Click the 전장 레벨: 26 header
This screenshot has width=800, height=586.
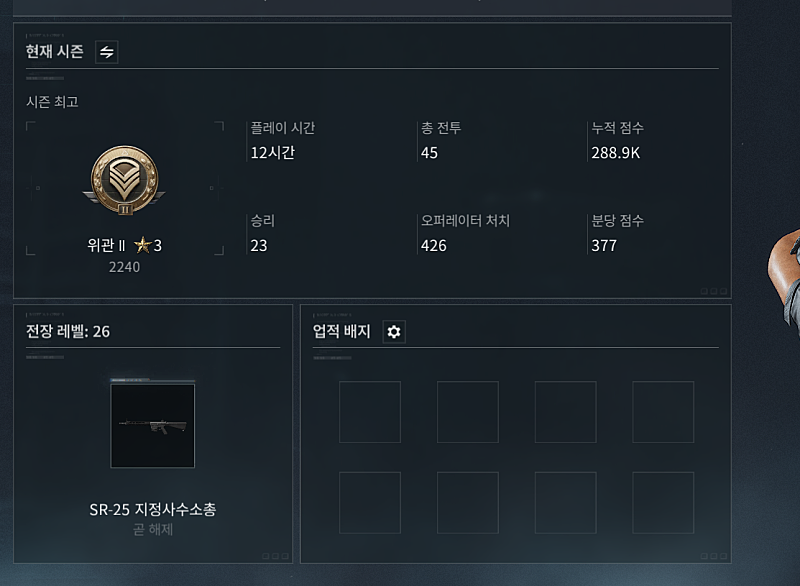pos(68,332)
